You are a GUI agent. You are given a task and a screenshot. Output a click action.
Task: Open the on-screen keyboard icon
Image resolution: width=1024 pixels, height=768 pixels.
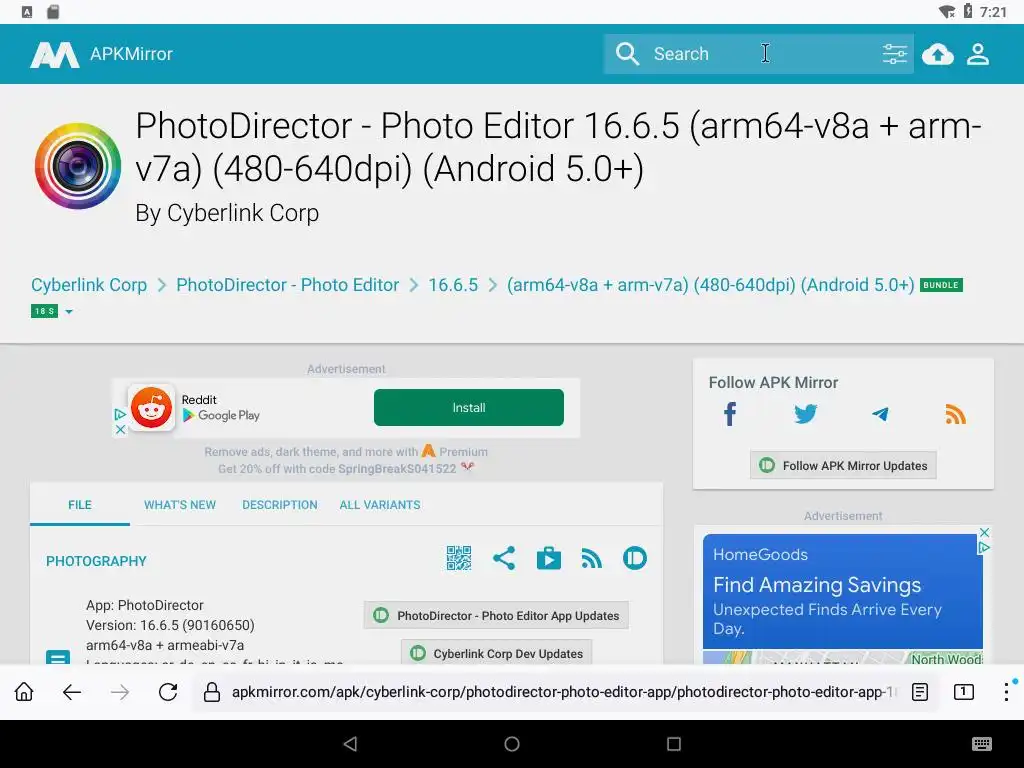click(982, 744)
